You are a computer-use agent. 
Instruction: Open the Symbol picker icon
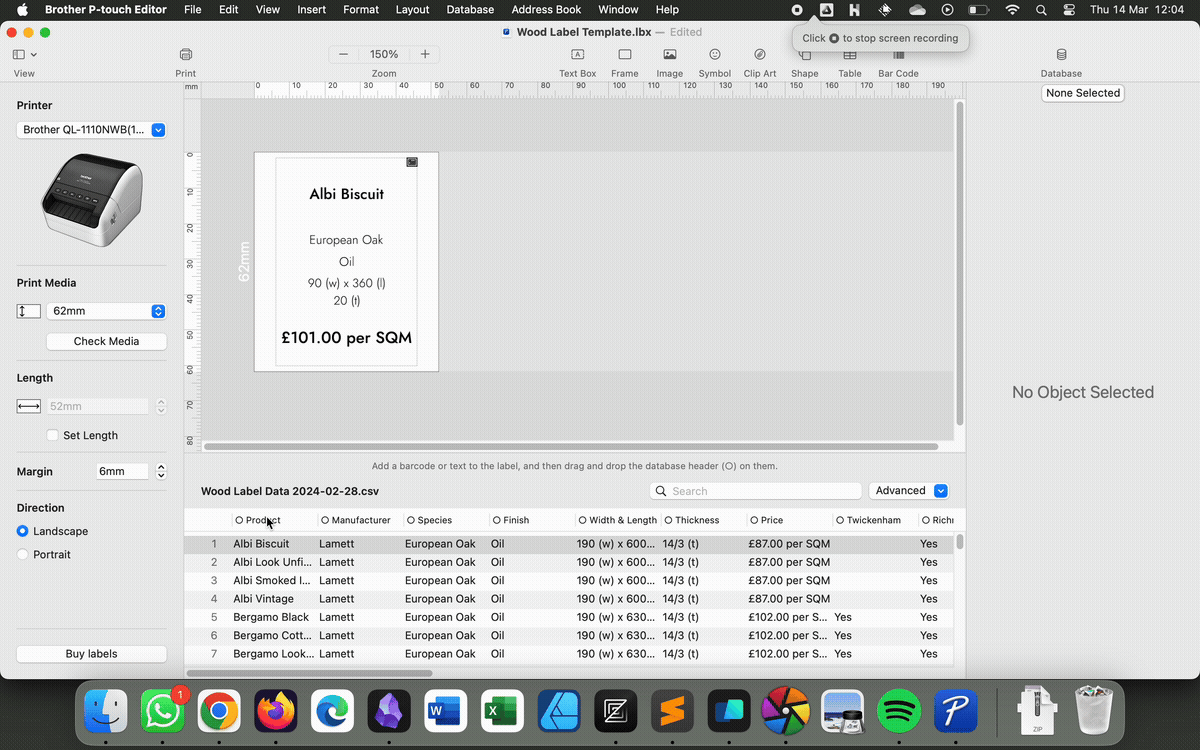click(714, 55)
